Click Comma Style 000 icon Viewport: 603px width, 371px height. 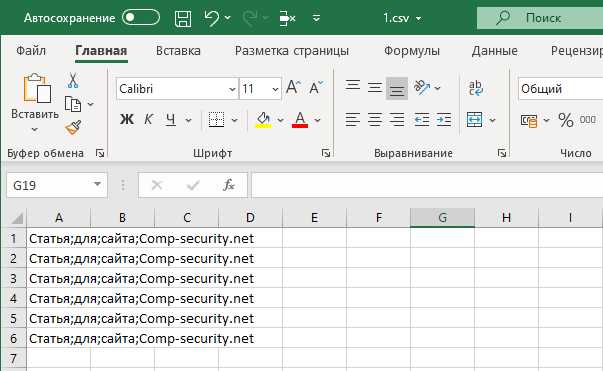[588, 120]
